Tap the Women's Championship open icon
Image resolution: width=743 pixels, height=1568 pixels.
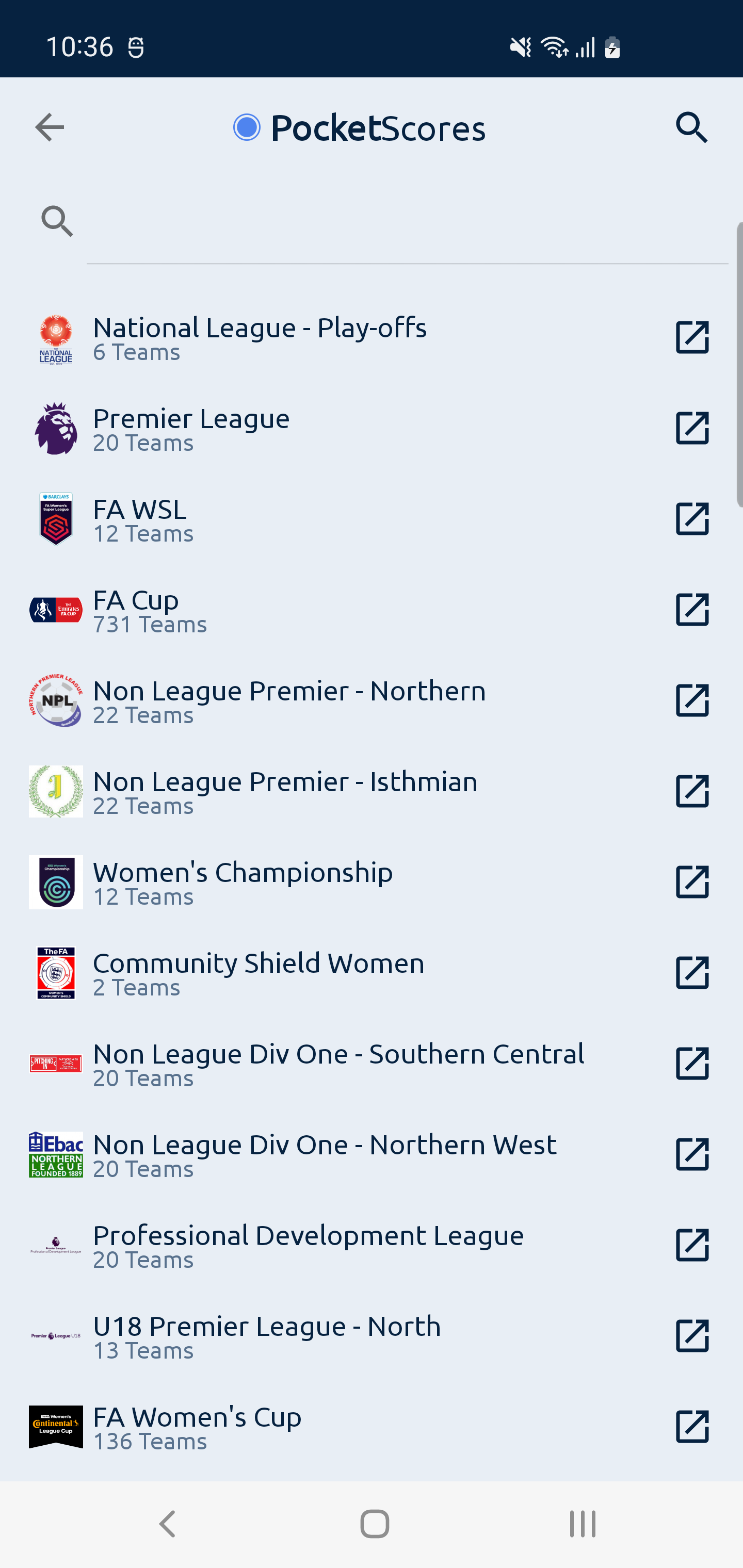(x=692, y=882)
